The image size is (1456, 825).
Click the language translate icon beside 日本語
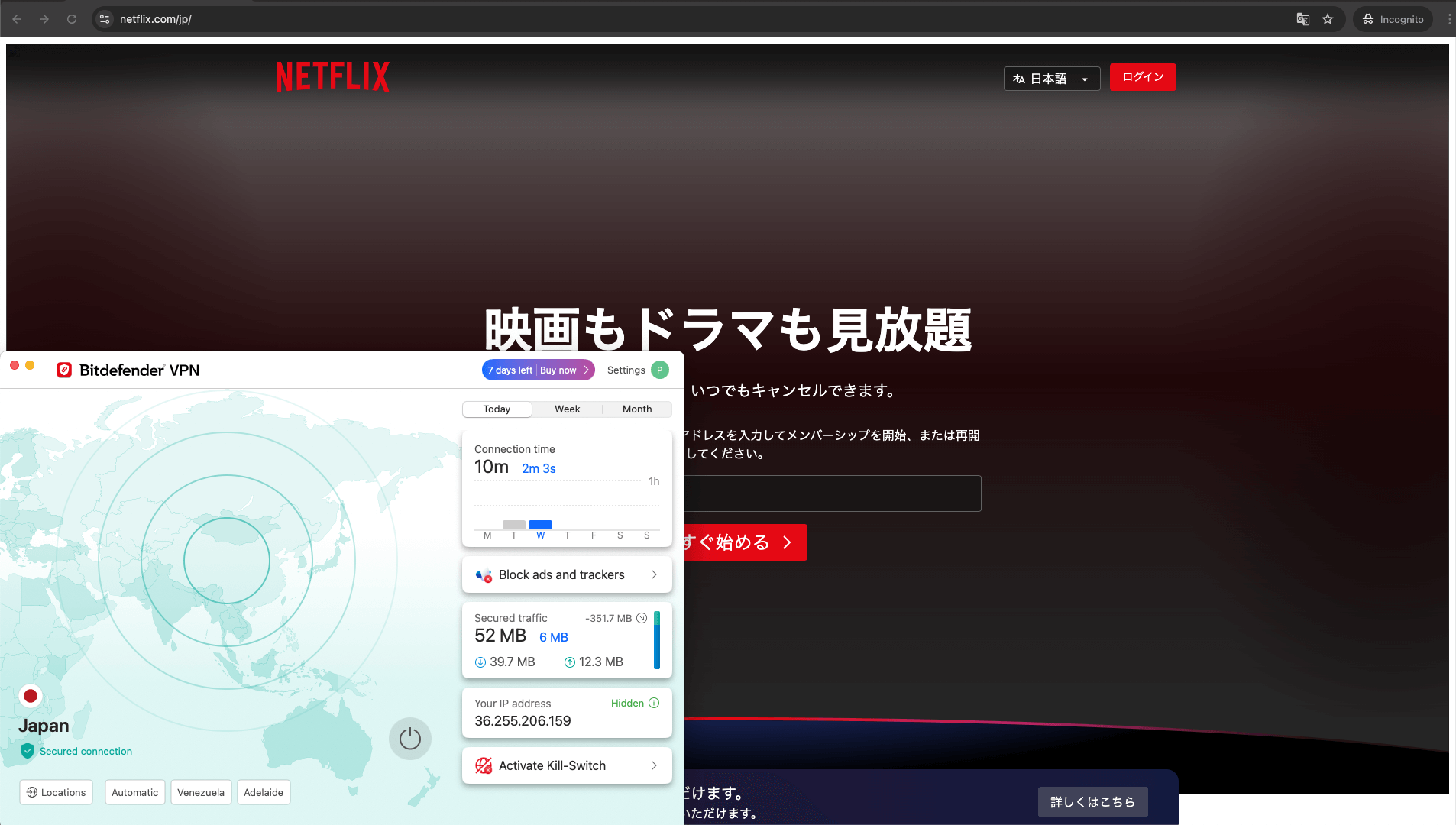(x=1019, y=79)
